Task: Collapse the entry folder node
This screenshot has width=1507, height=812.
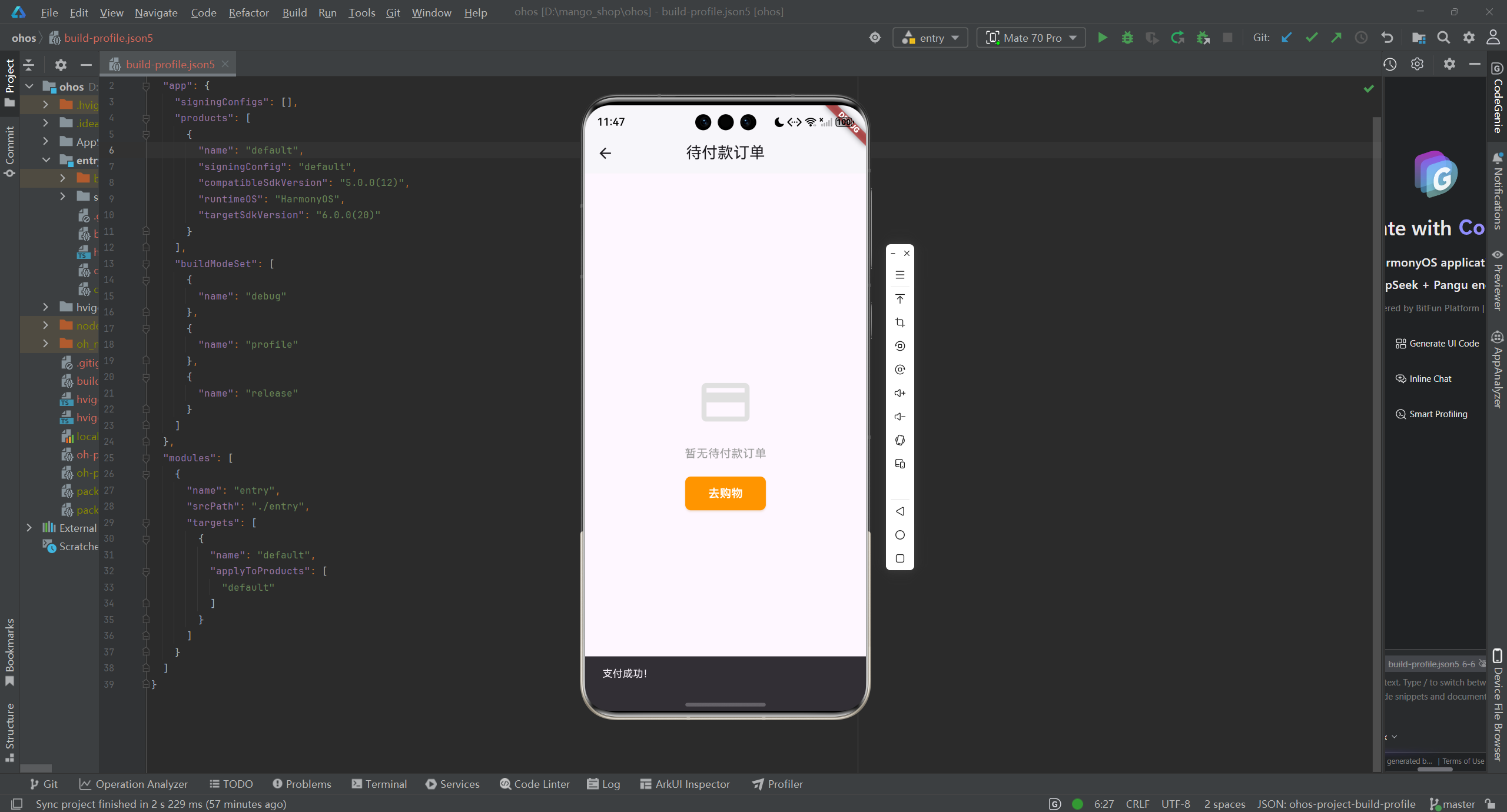Action: click(45, 160)
